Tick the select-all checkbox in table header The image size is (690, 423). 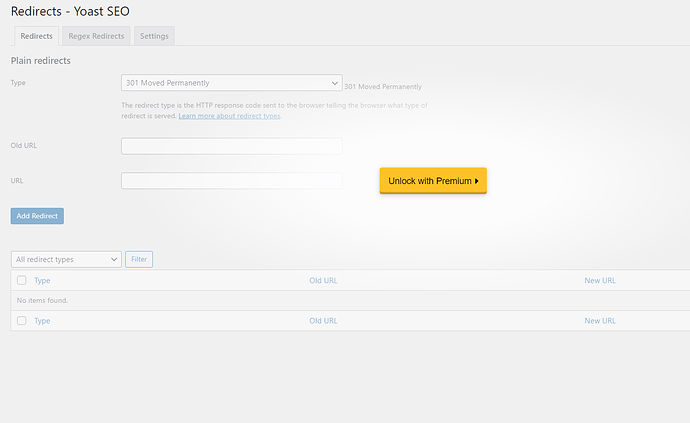(x=22, y=281)
